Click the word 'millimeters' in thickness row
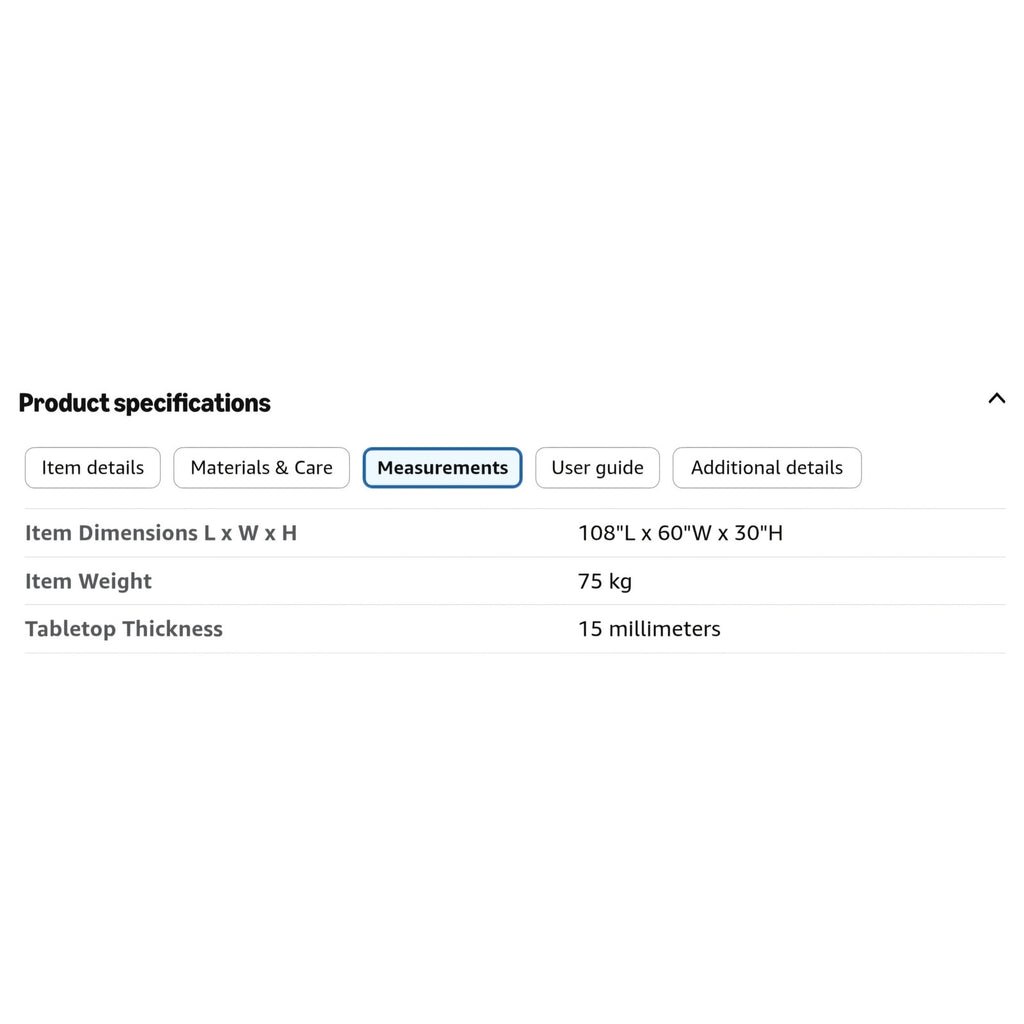This screenshot has width=1024, height=1024. [x=665, y=629]
